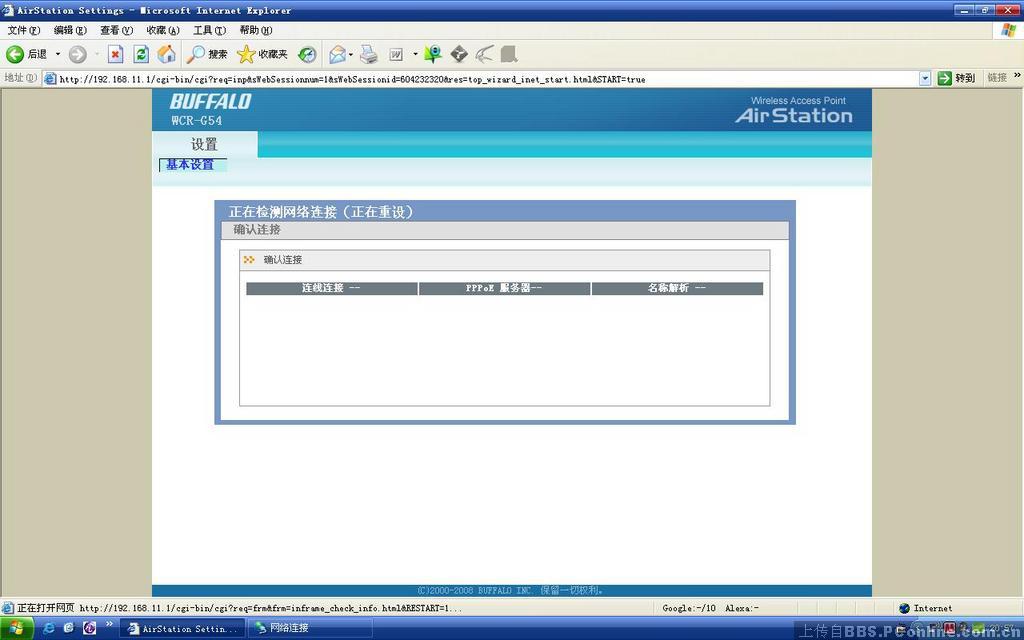Expand the Back button history dropdown arrow
The height and width of the screenshot is (640, 1024).
[57, 54]
